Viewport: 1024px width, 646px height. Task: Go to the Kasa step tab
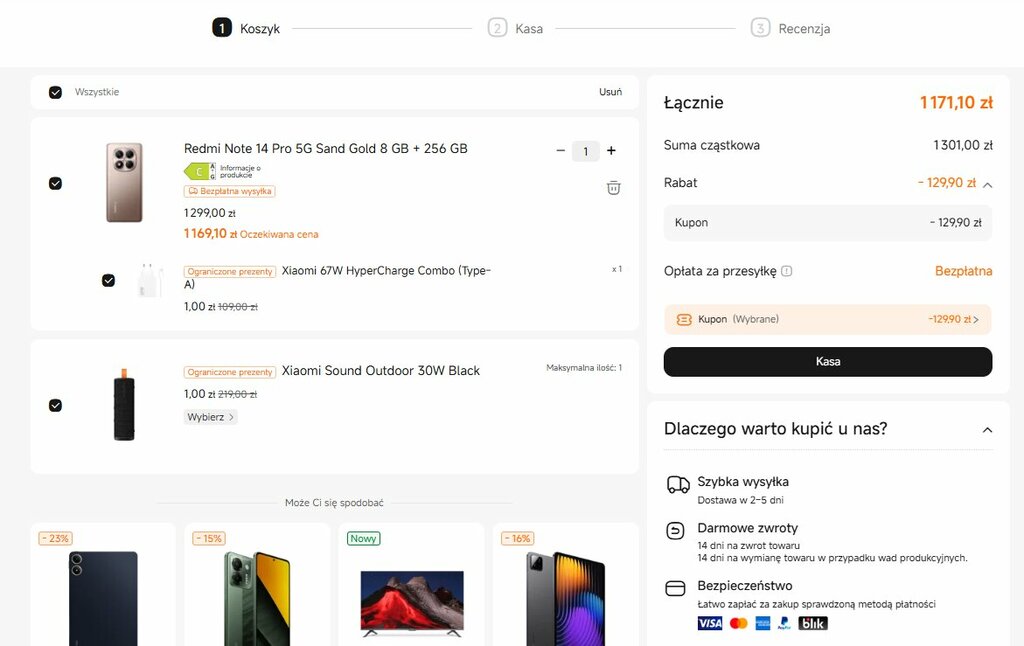516,28
